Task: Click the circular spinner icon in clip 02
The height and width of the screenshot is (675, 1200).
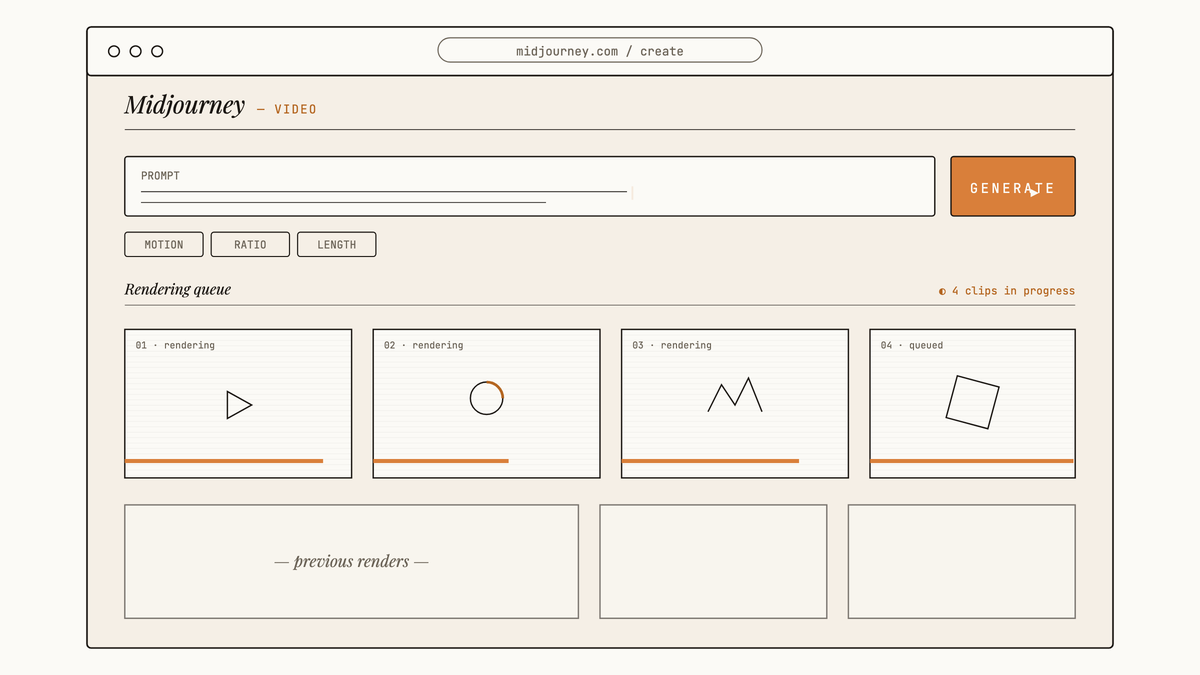Action: click(487, 398)
